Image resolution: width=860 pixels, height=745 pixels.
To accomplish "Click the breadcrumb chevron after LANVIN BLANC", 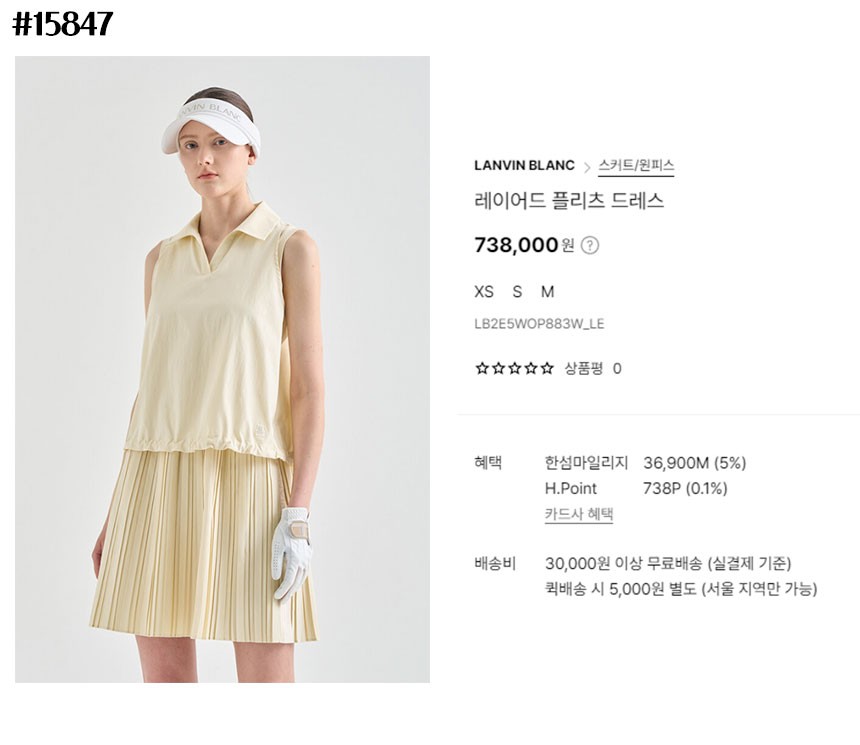I will 587,167.
